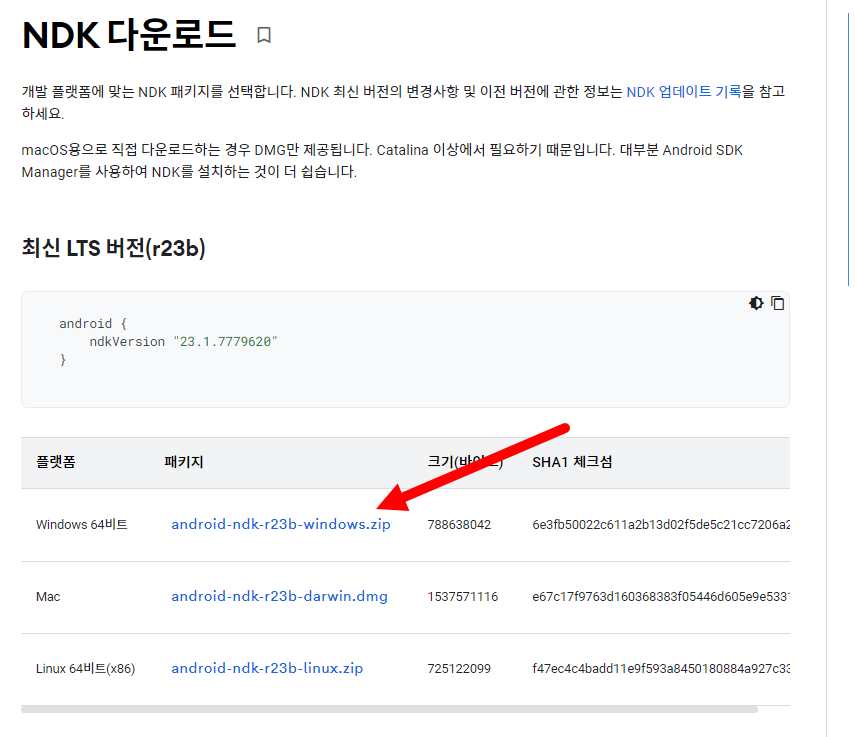Click the ndkVersion "23.1.7779620" code line
The image size is (855, 737).
coord(184,342)
